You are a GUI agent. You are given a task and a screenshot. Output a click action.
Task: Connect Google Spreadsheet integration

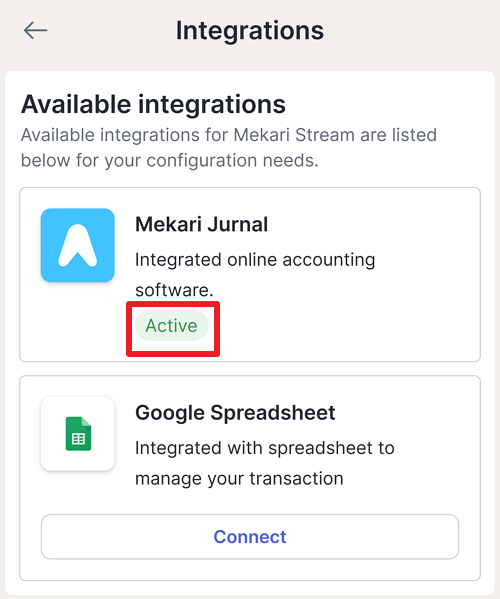point(250,537)
